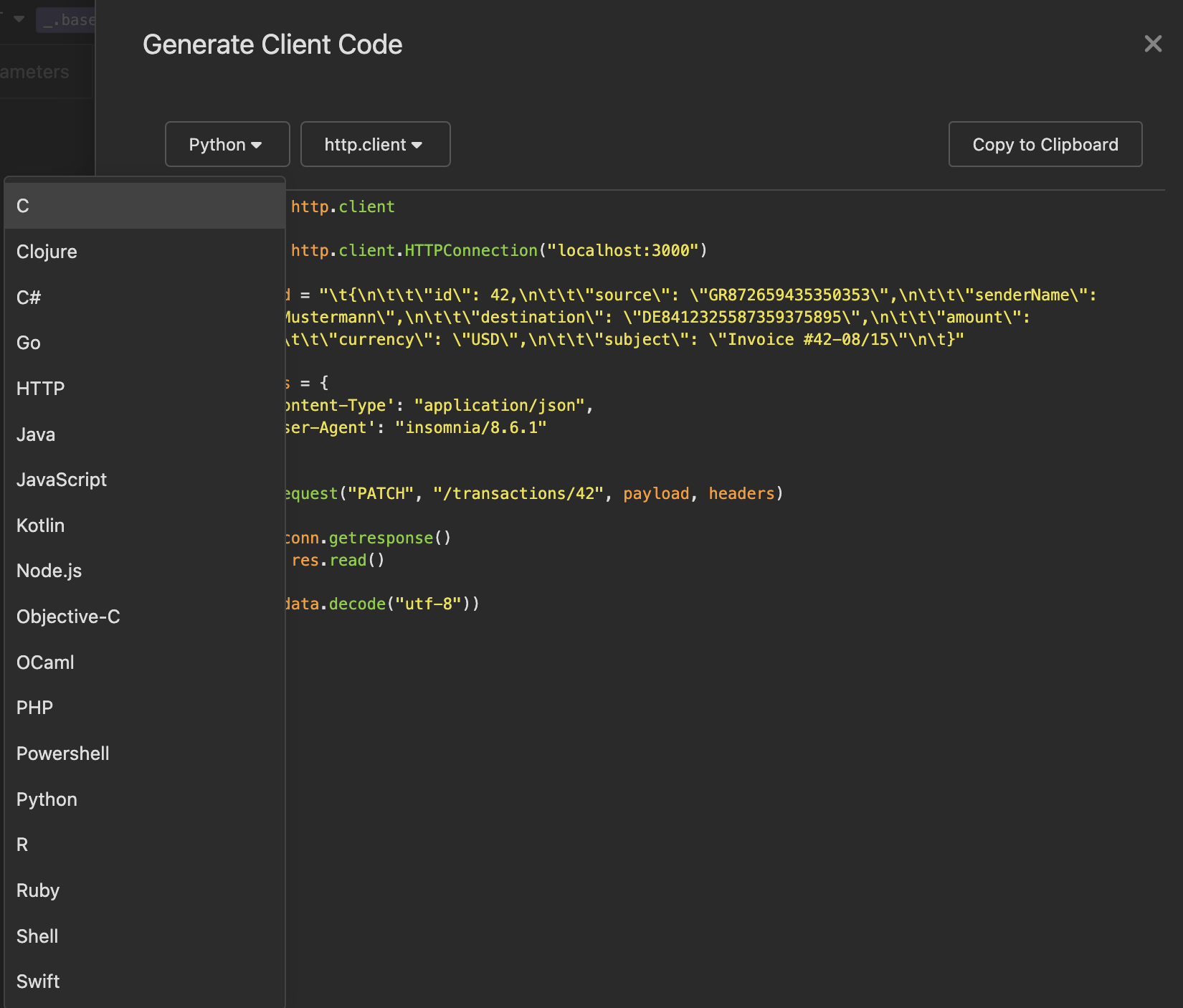Click the "localhost:3000" string in the code
Viewport: 1183px width, 1008px height.
pyautogui.click(x=622, y=250)
